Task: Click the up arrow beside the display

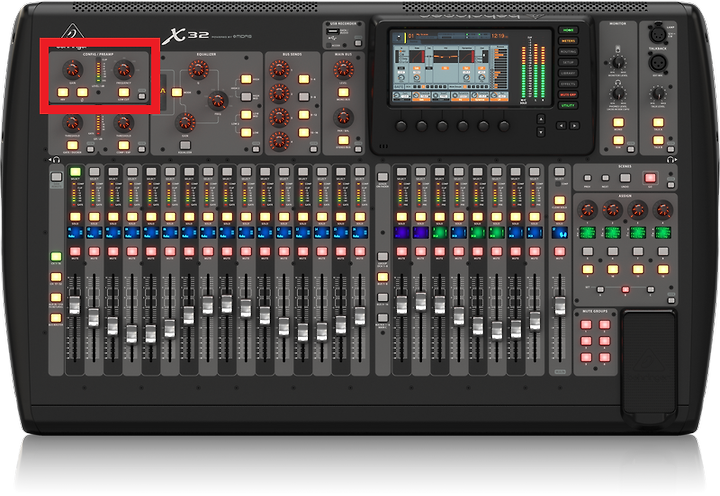Action: 541,118
